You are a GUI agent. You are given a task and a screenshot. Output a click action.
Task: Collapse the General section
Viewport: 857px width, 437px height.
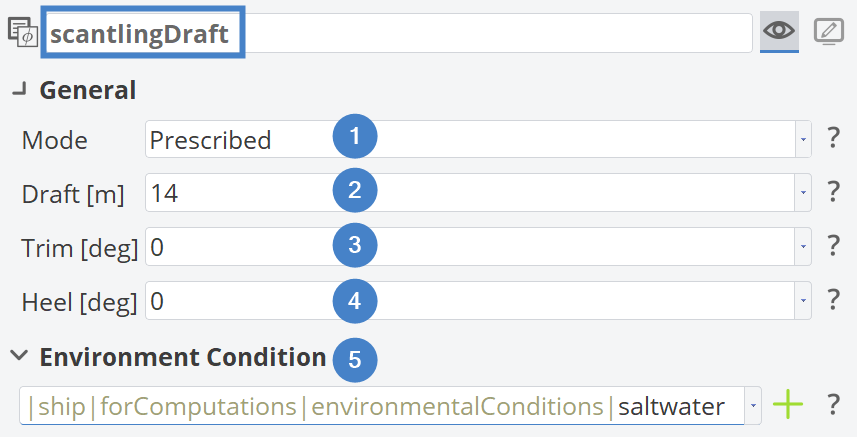pos(19,90)
